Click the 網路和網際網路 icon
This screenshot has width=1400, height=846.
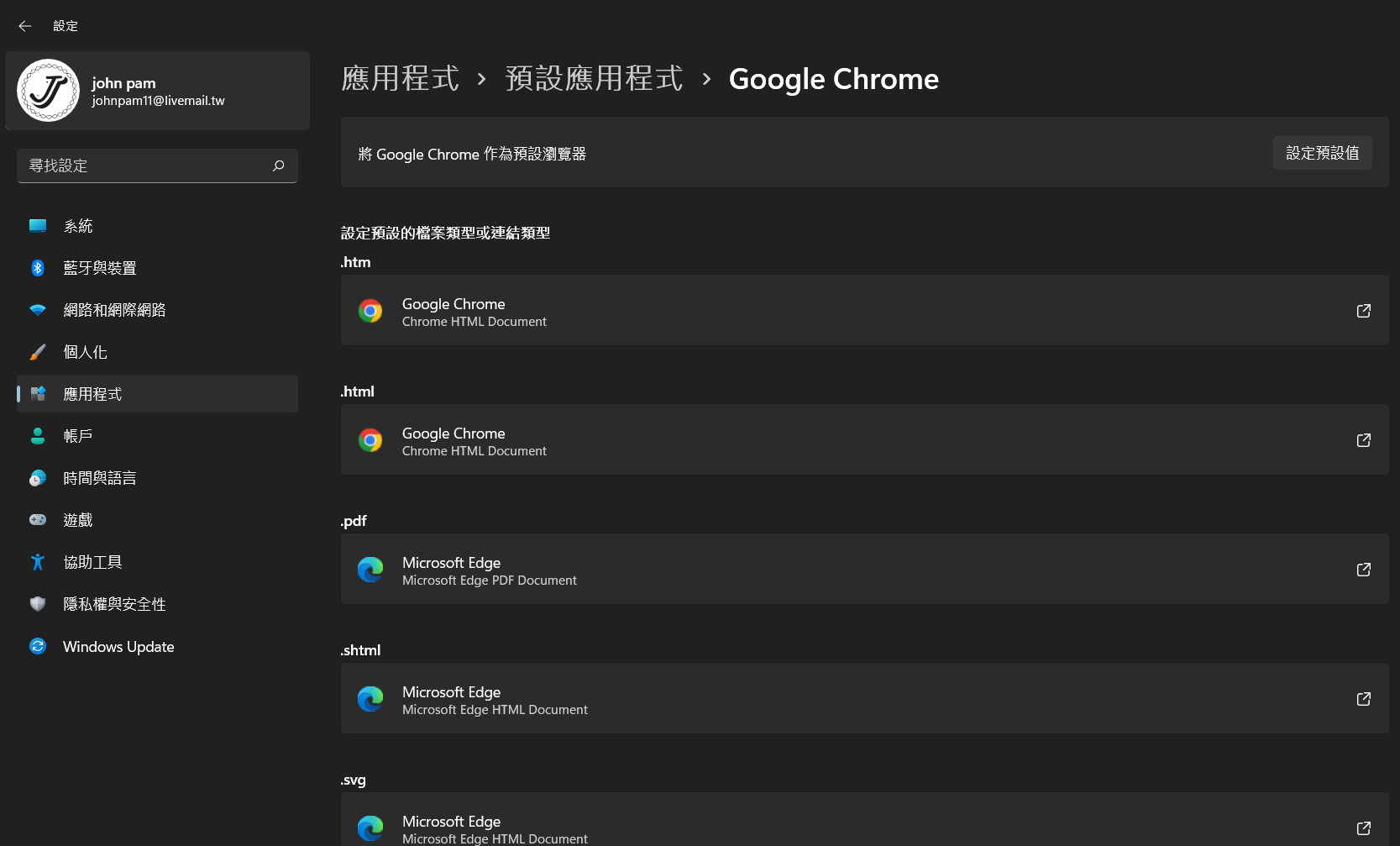click(x=38, y=309)
